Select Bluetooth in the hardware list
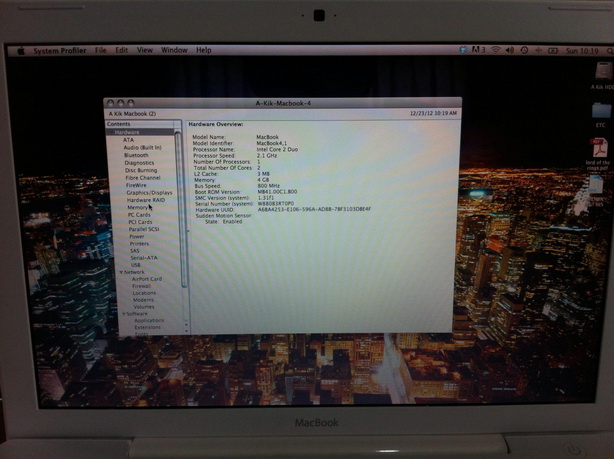 click(136, 155)
